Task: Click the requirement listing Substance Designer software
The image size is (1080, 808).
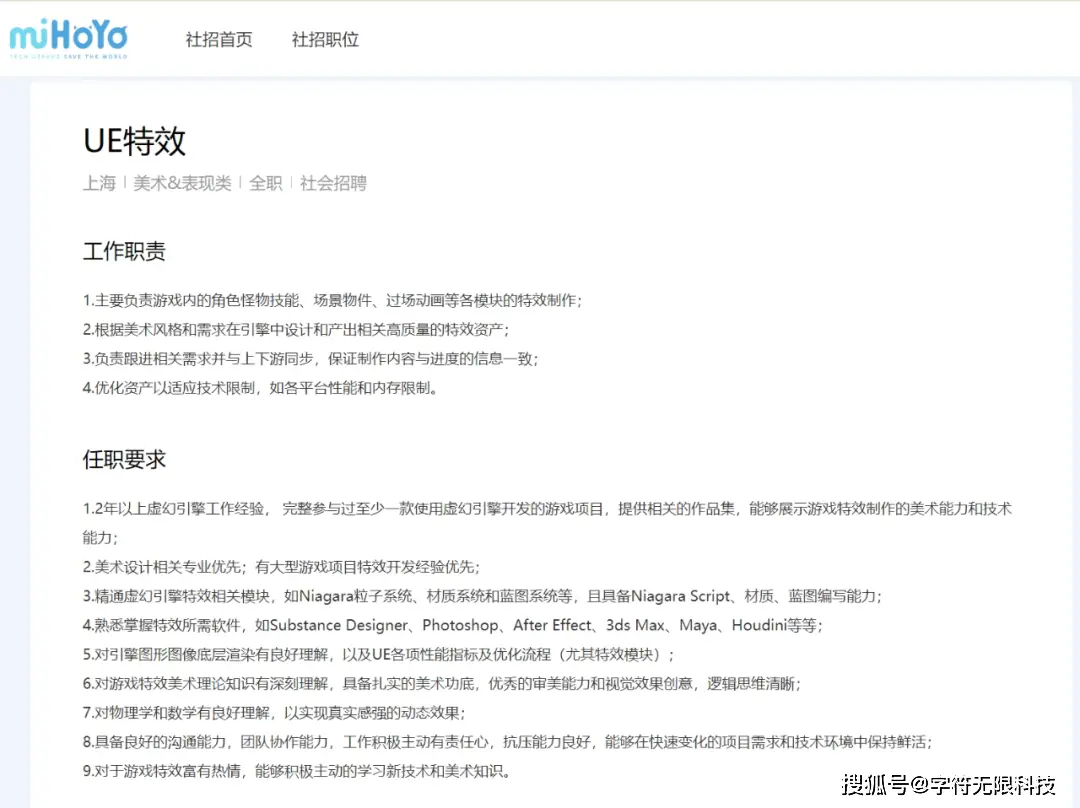Action: click(x=452, y=626)
